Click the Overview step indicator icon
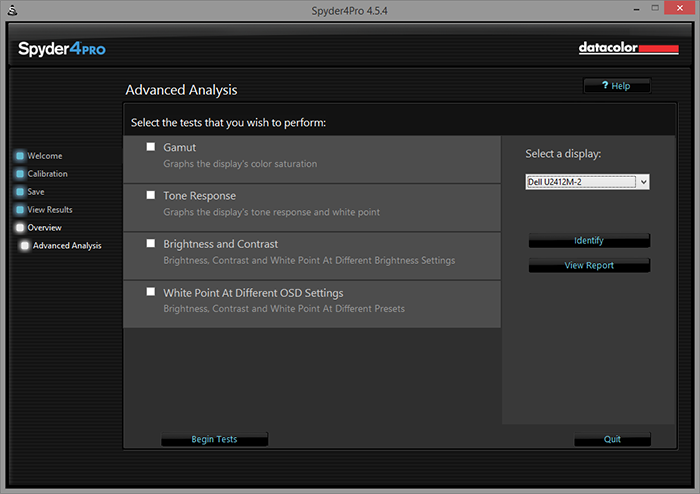Screen dimensions: 700x494 click(19, 228)
